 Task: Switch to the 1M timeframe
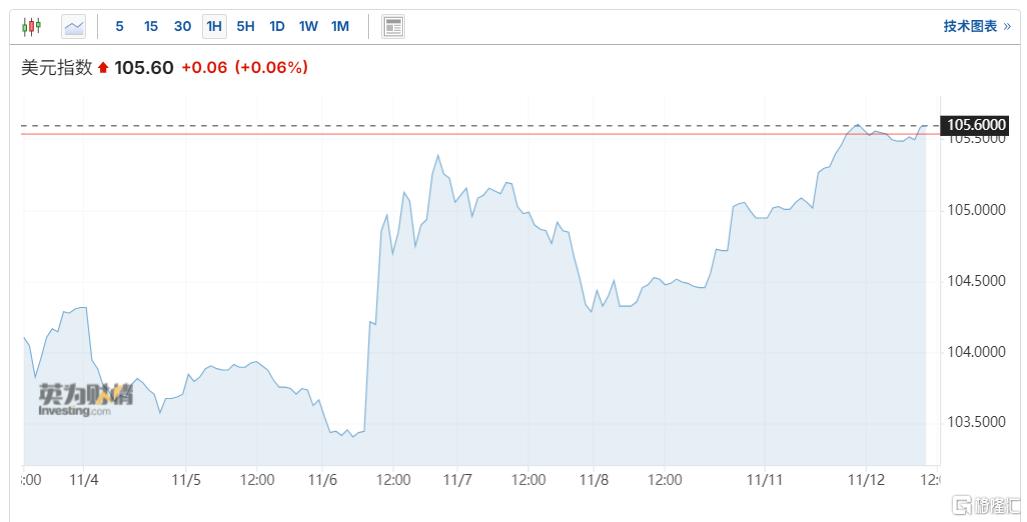point(341,27)
